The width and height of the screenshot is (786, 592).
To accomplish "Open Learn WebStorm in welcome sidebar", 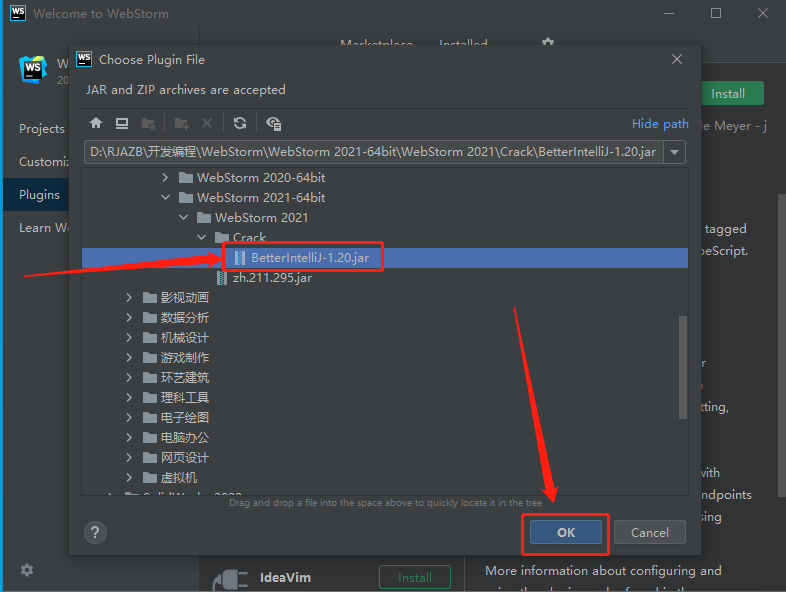I will (44, 228).
